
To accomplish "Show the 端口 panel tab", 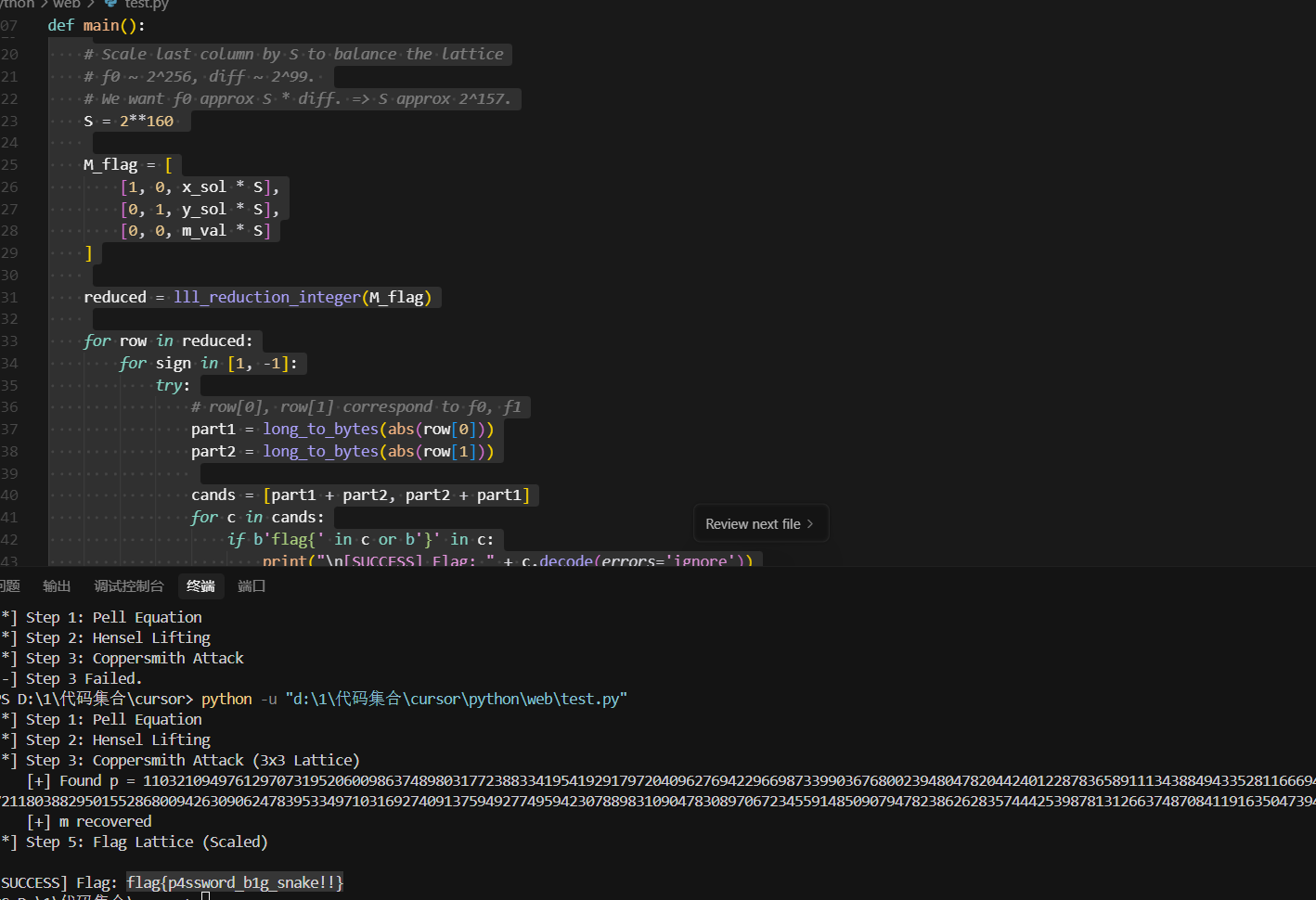I will (x=252, y=586).
